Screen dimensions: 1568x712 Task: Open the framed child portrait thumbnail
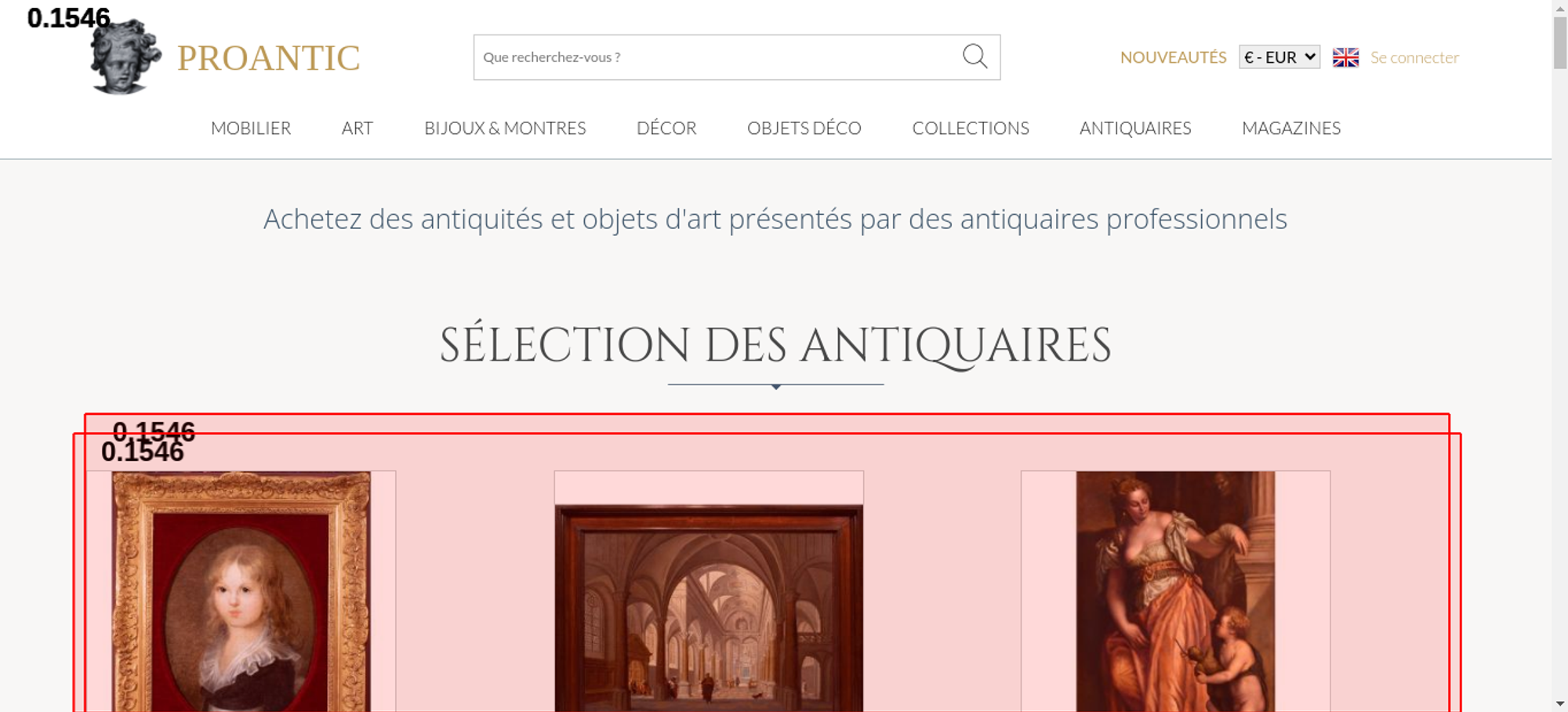(x=241, y=591)
